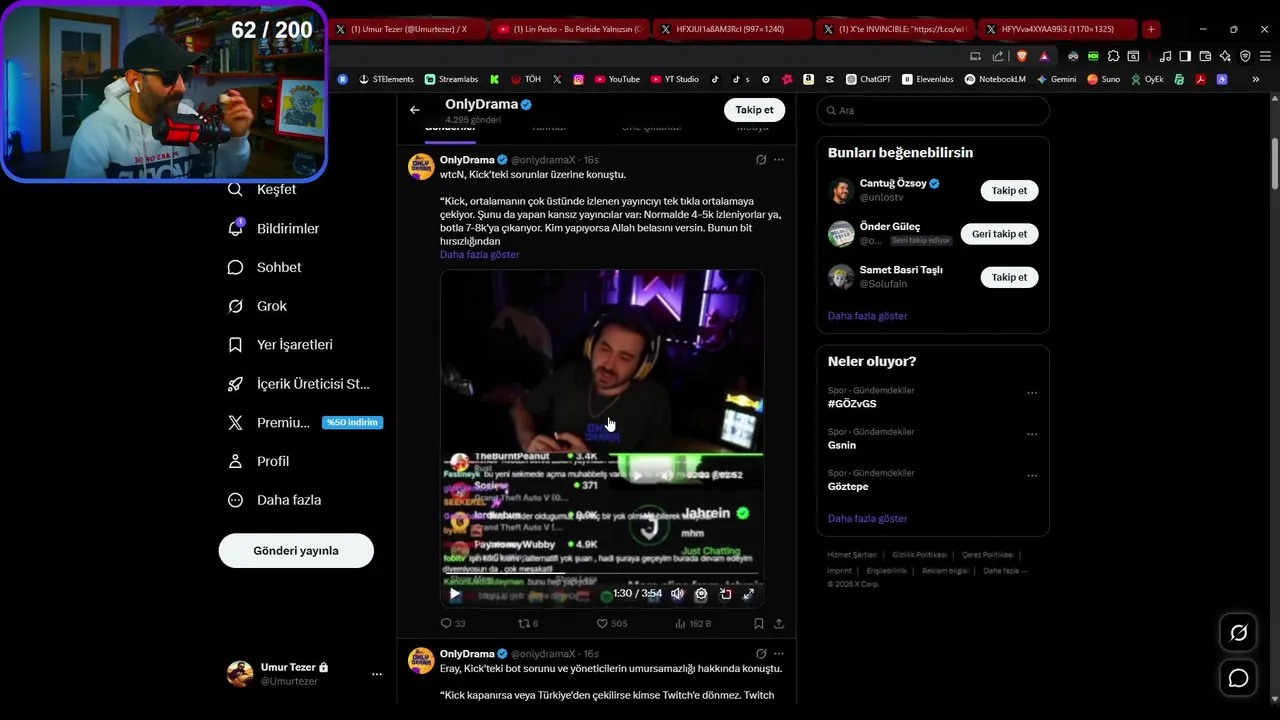
Task: Show more suggestions under Bunları beğenebilirsin
Action: click(867, 315)
